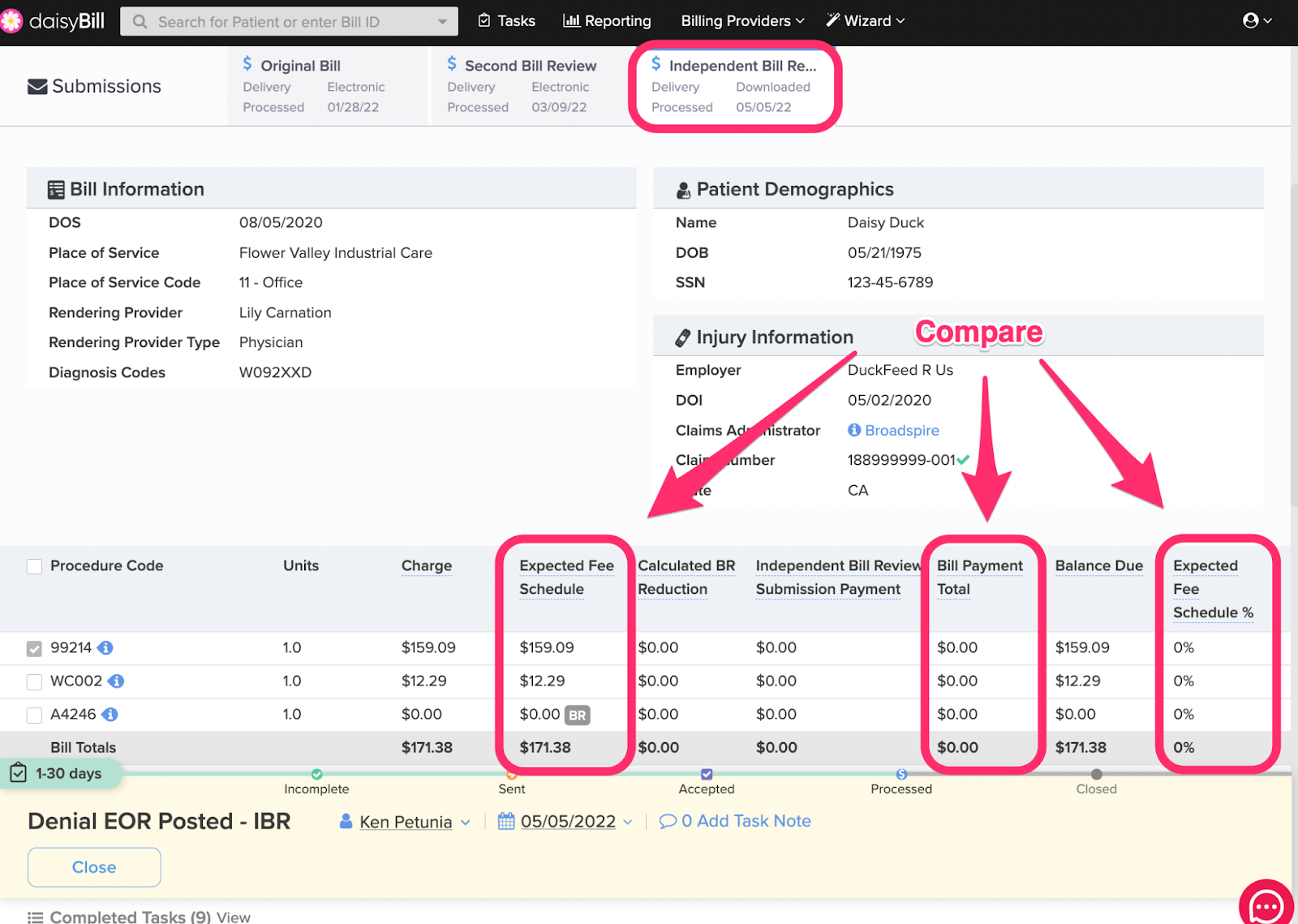Click the search magnifier icon
Image resolution: width=1298 pixels, height=924 pixels.
[x=140, y=22]
